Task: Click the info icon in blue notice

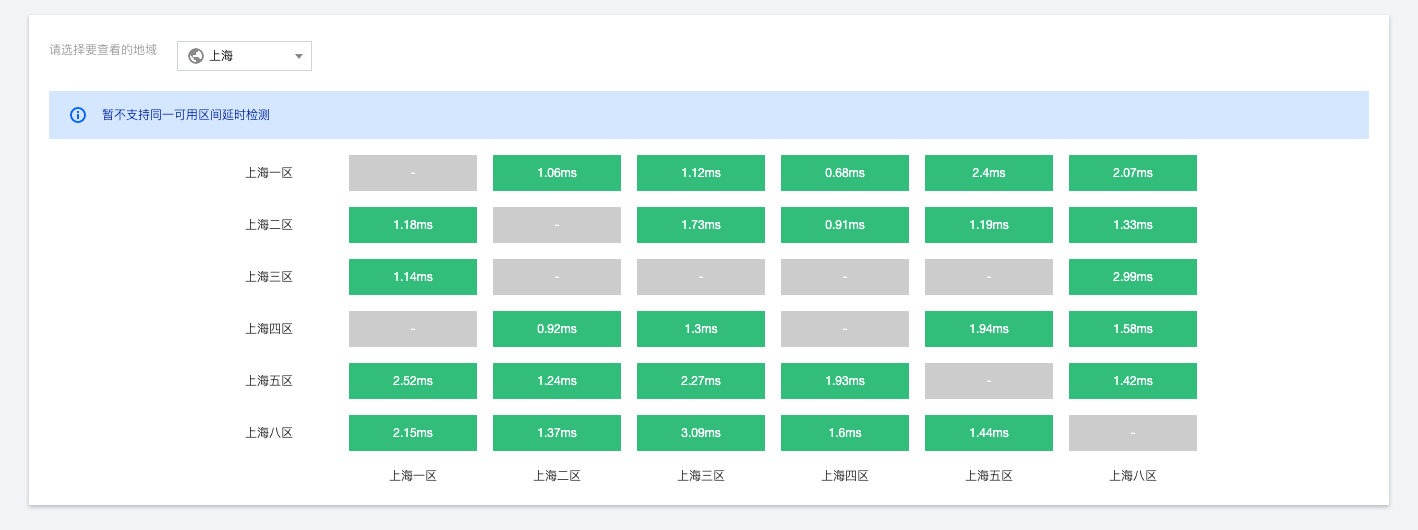Action: (78, 115)
